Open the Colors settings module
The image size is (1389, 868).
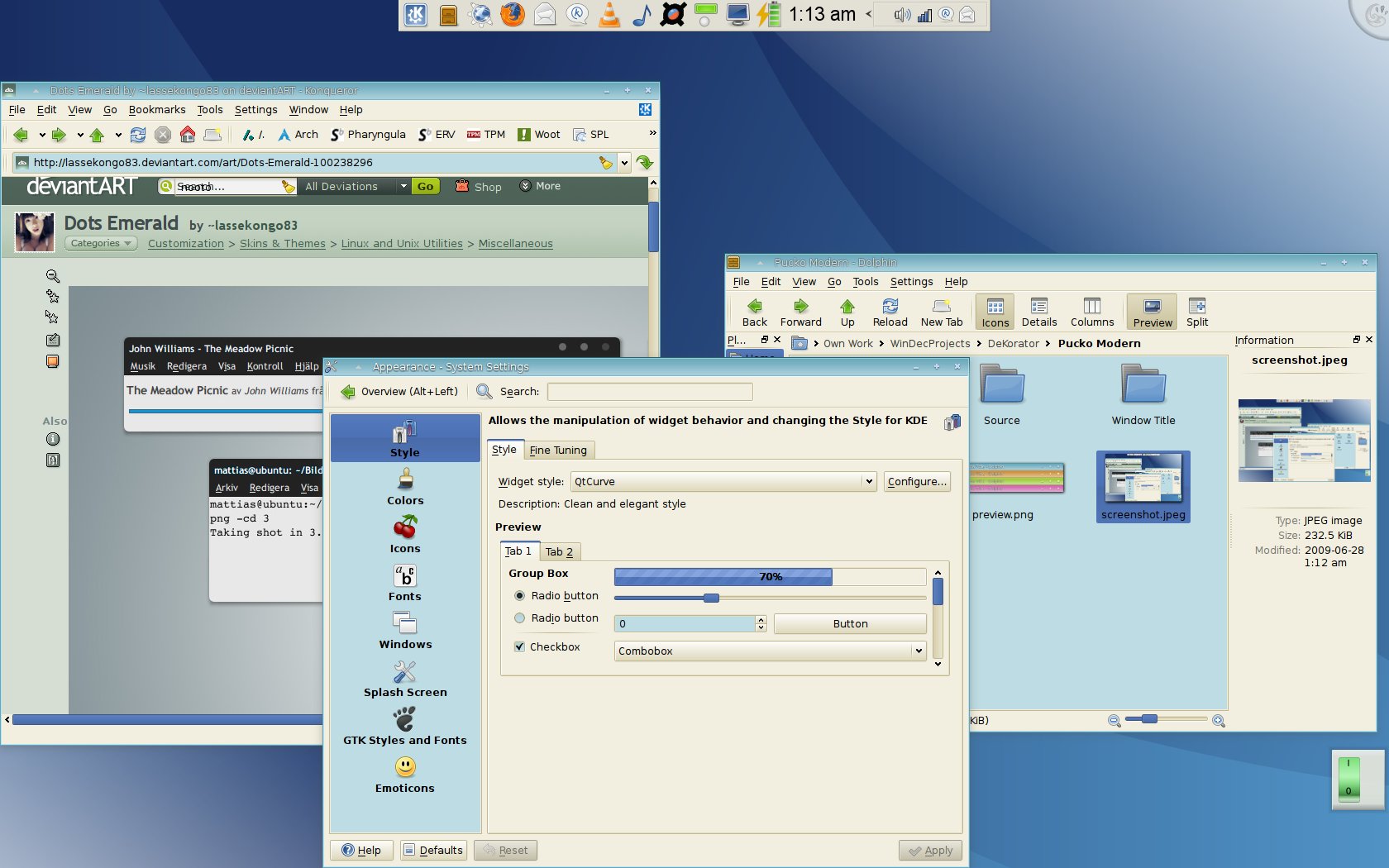tap(405, 486)
